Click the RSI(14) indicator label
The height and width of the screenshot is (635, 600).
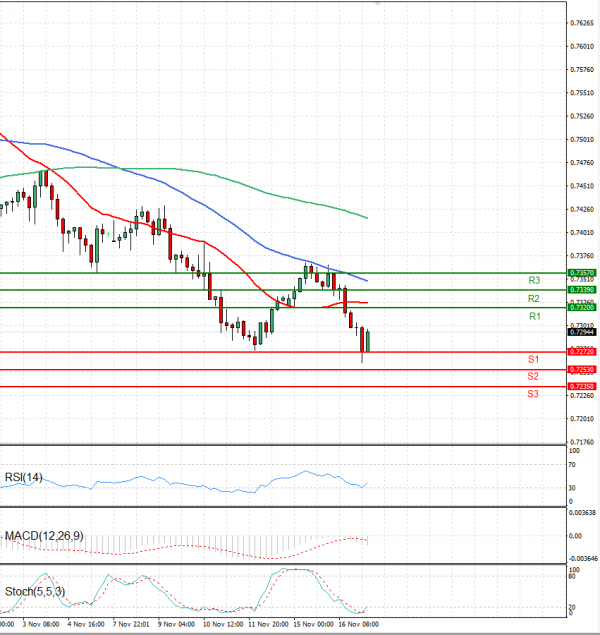pos(23,477)
